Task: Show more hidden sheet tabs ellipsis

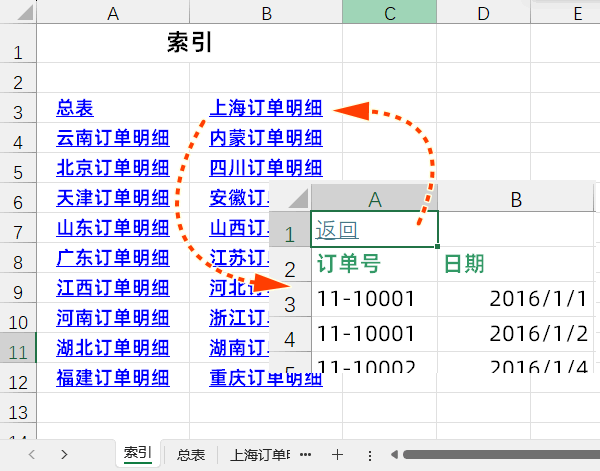Action: [305, 455]
